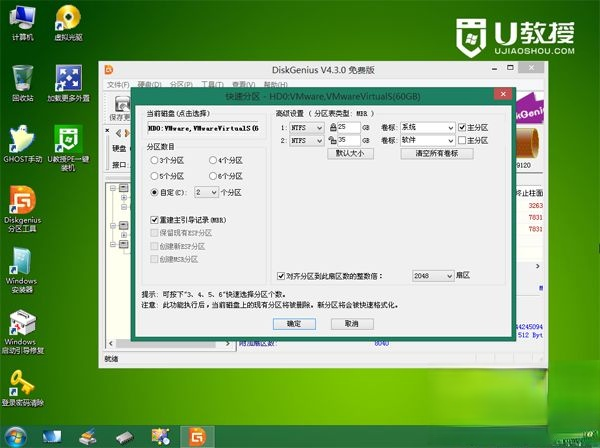Open the monitor icon in the taskbar
This screenshot has height=448, width=600.
tap(52, 437)
